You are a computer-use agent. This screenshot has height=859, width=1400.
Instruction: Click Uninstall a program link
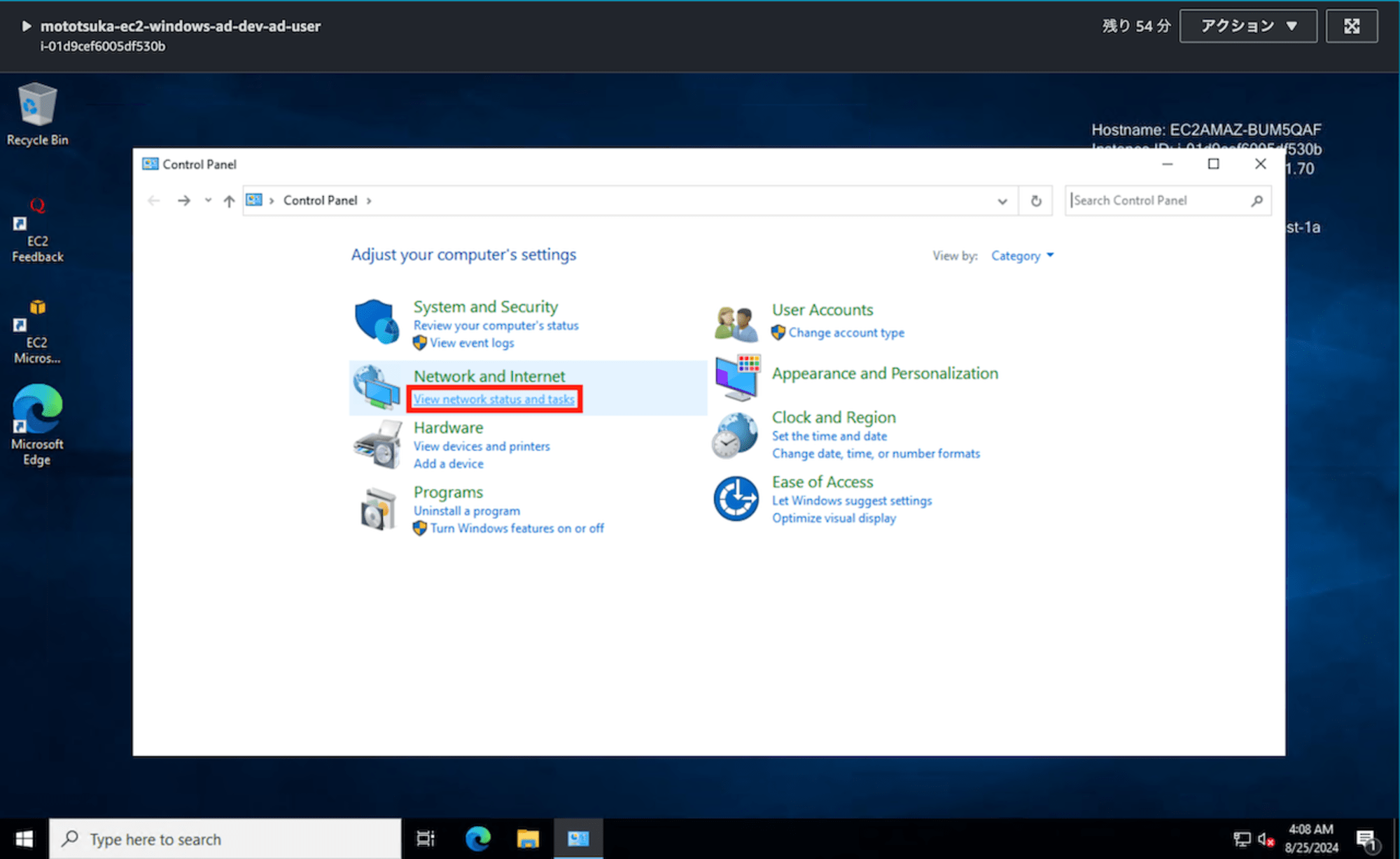(x=467, y=510)
